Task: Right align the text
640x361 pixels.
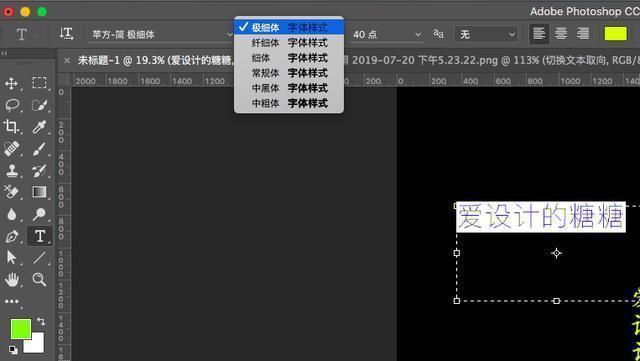Action: point(583,33)
